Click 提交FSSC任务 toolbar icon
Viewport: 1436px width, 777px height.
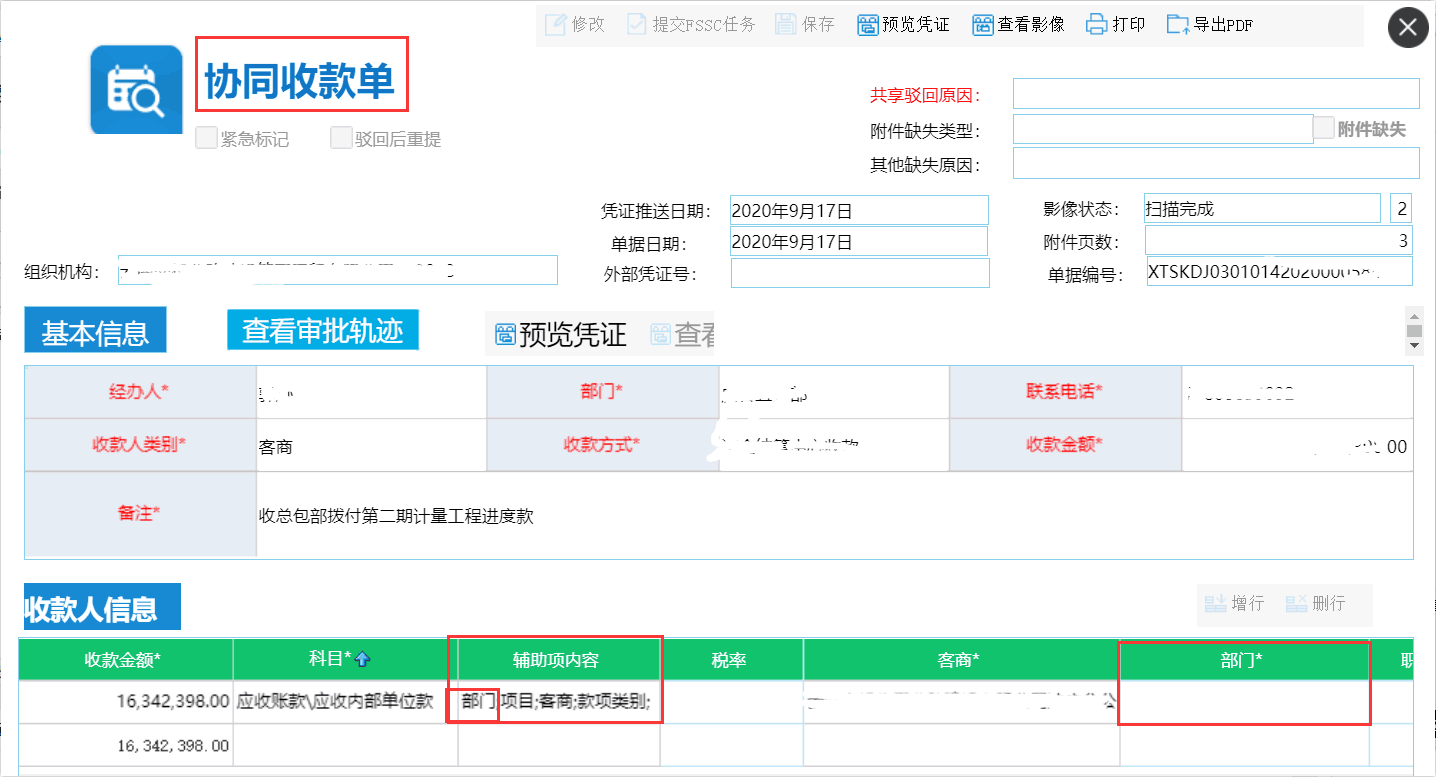point(637,25)
